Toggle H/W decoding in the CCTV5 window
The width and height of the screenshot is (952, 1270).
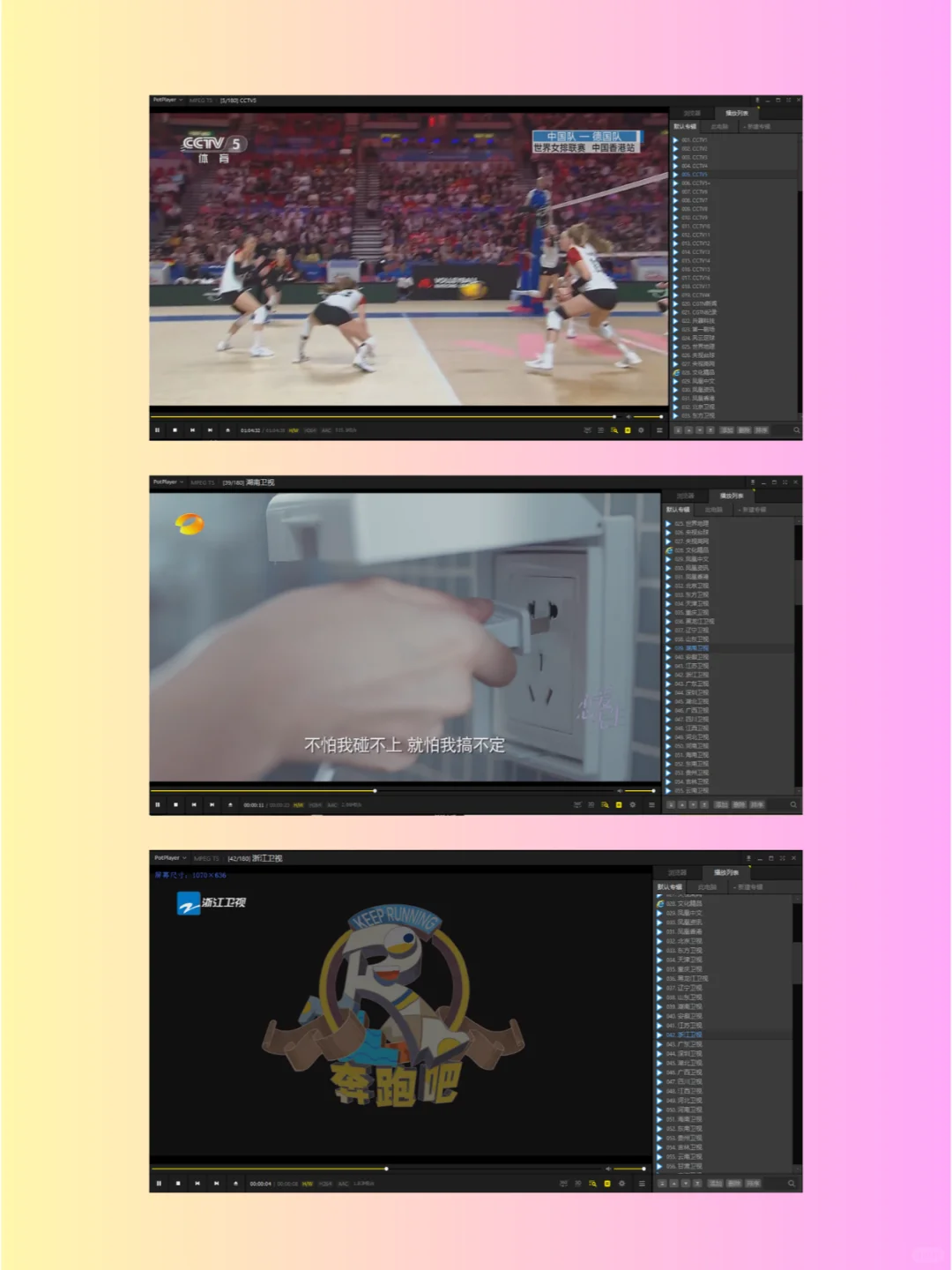click(x=294, y=430)
